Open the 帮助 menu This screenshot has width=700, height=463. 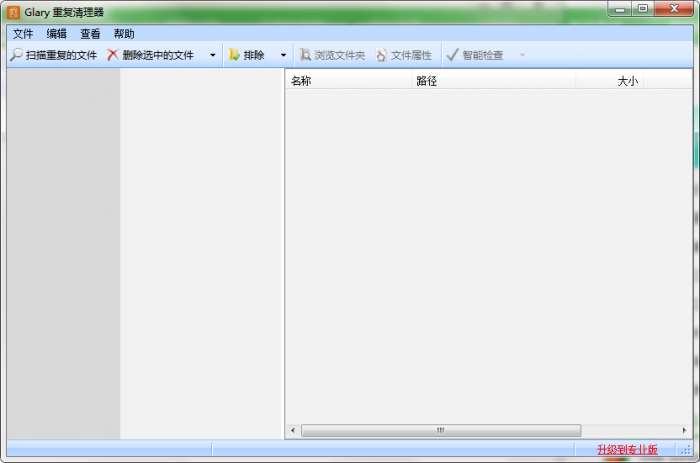tap(124, 34)
